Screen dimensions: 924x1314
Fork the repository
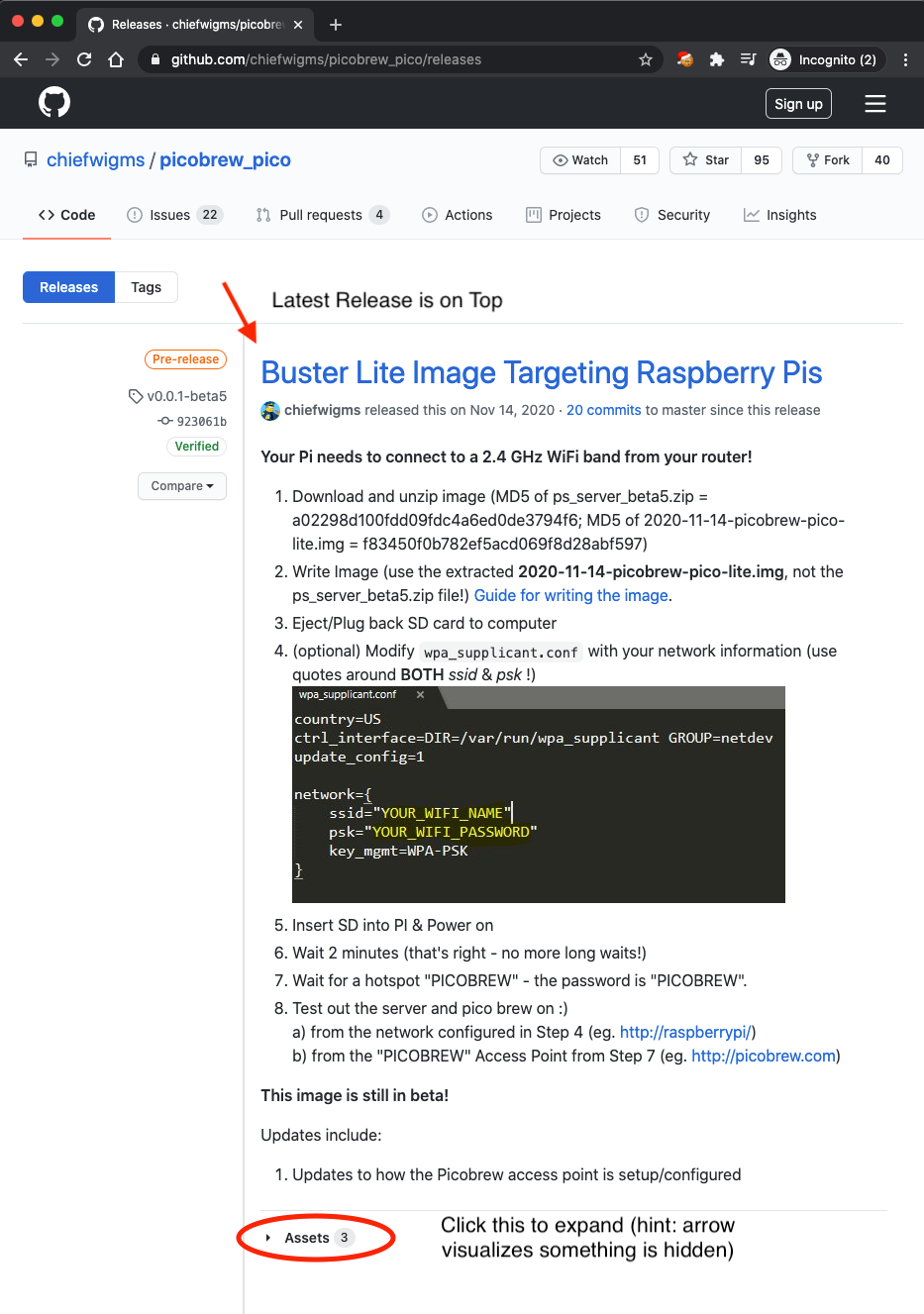pos(828,160)
